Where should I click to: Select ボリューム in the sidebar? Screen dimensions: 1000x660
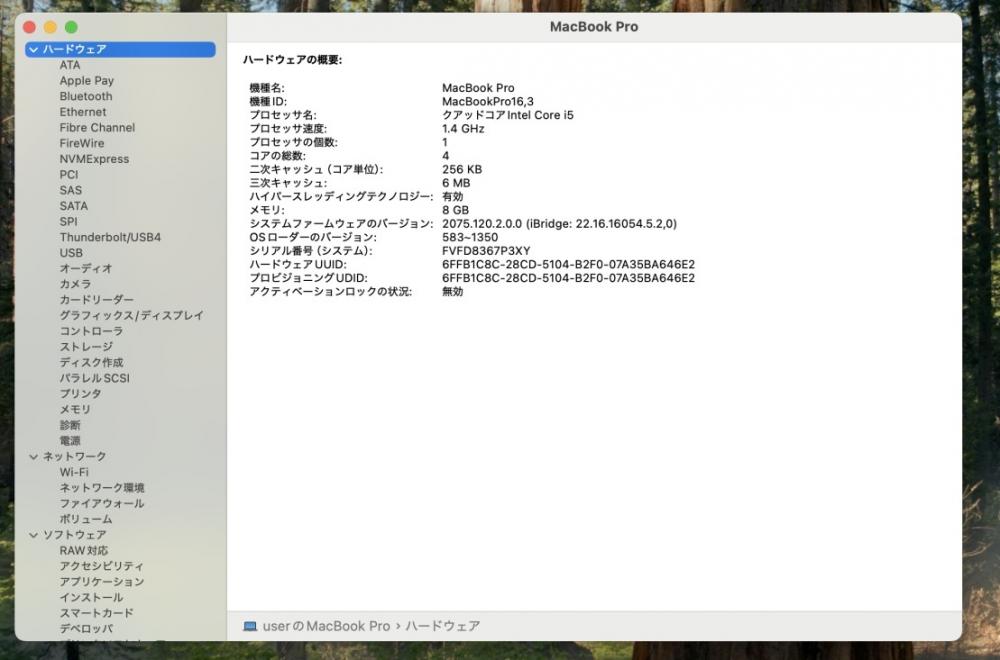coord(86,519)
